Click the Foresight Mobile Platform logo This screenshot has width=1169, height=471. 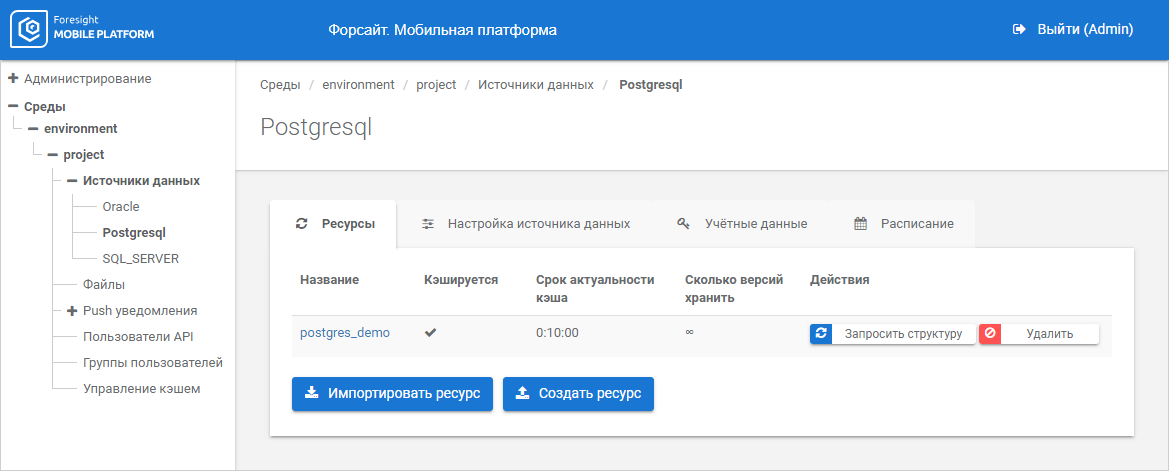point(82,29)
